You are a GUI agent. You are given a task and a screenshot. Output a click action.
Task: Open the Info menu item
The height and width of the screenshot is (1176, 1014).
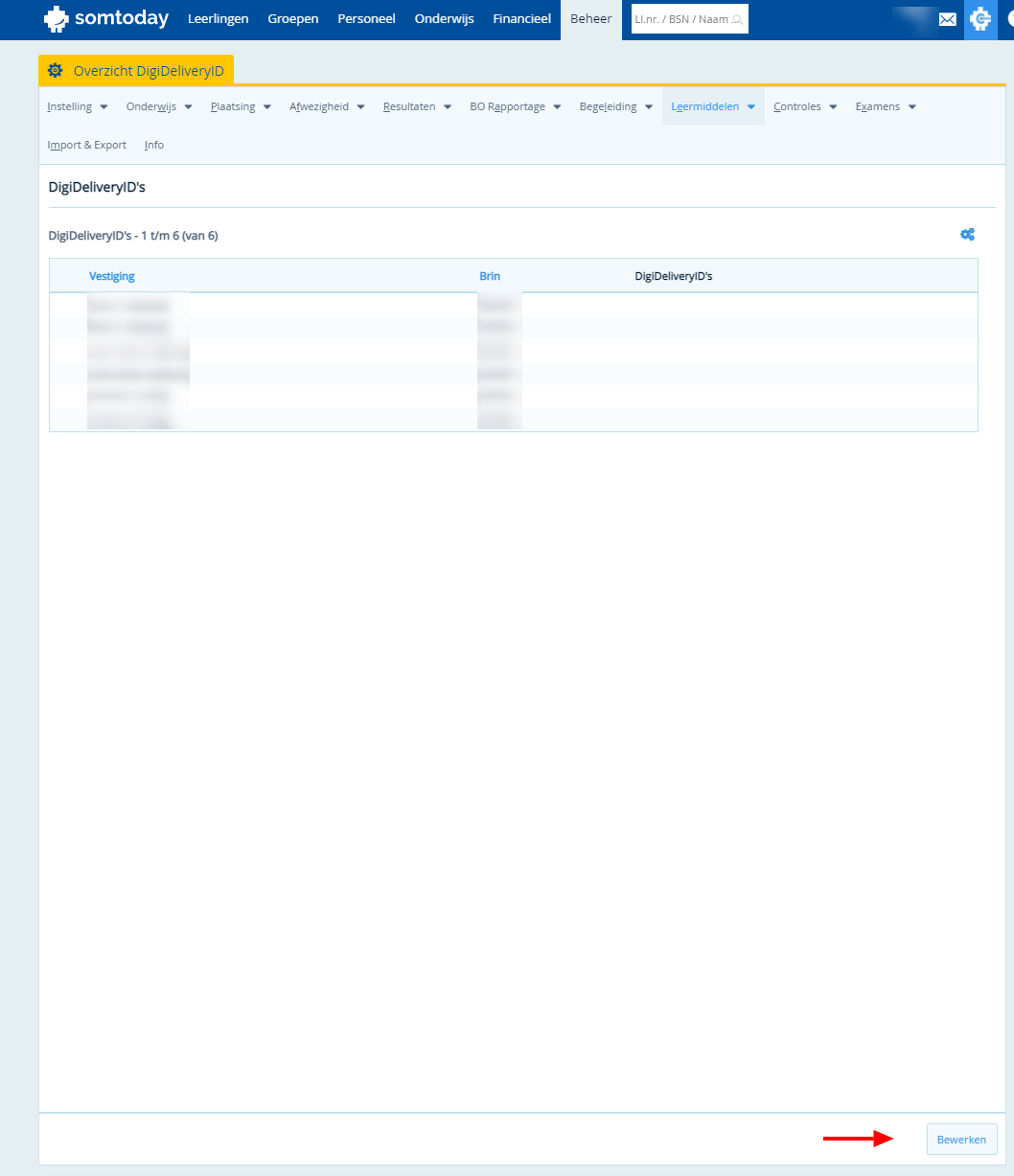point(154,145)
